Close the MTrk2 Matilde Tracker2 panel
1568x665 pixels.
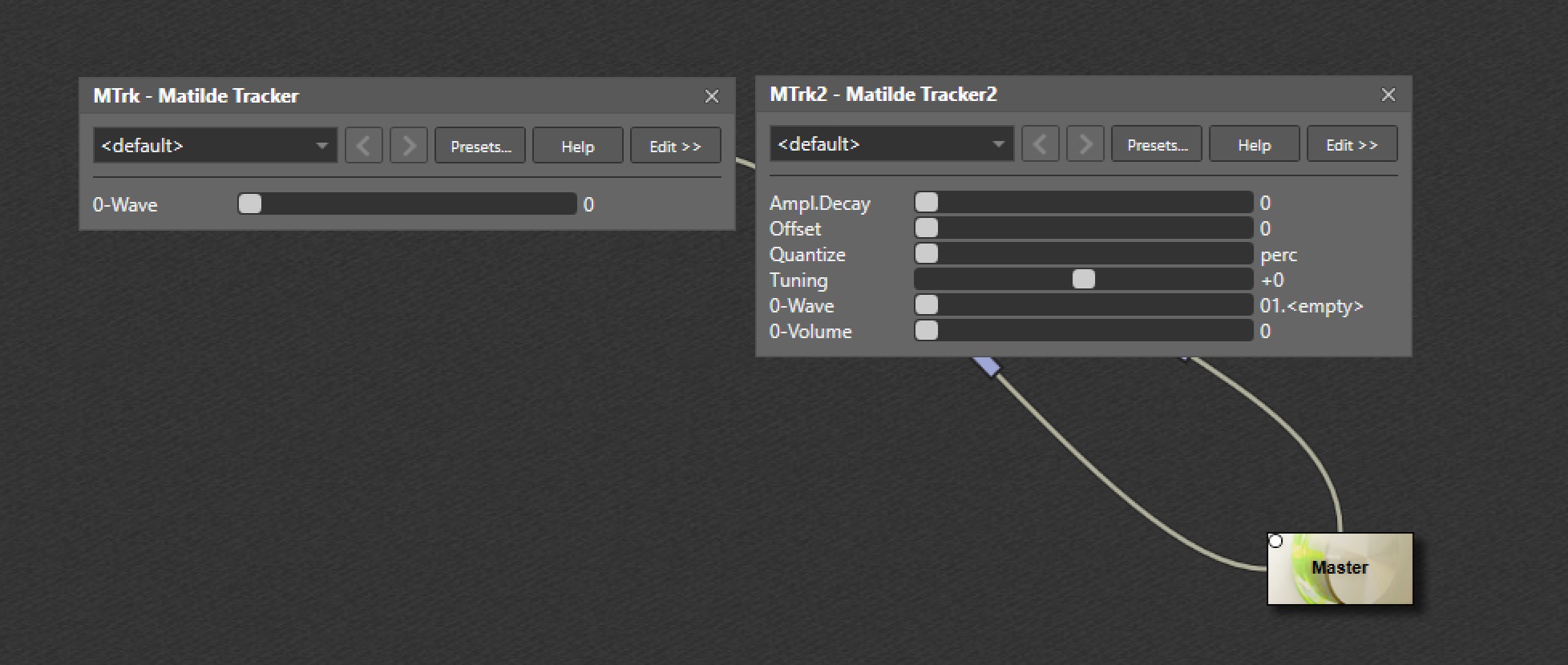1388,95
